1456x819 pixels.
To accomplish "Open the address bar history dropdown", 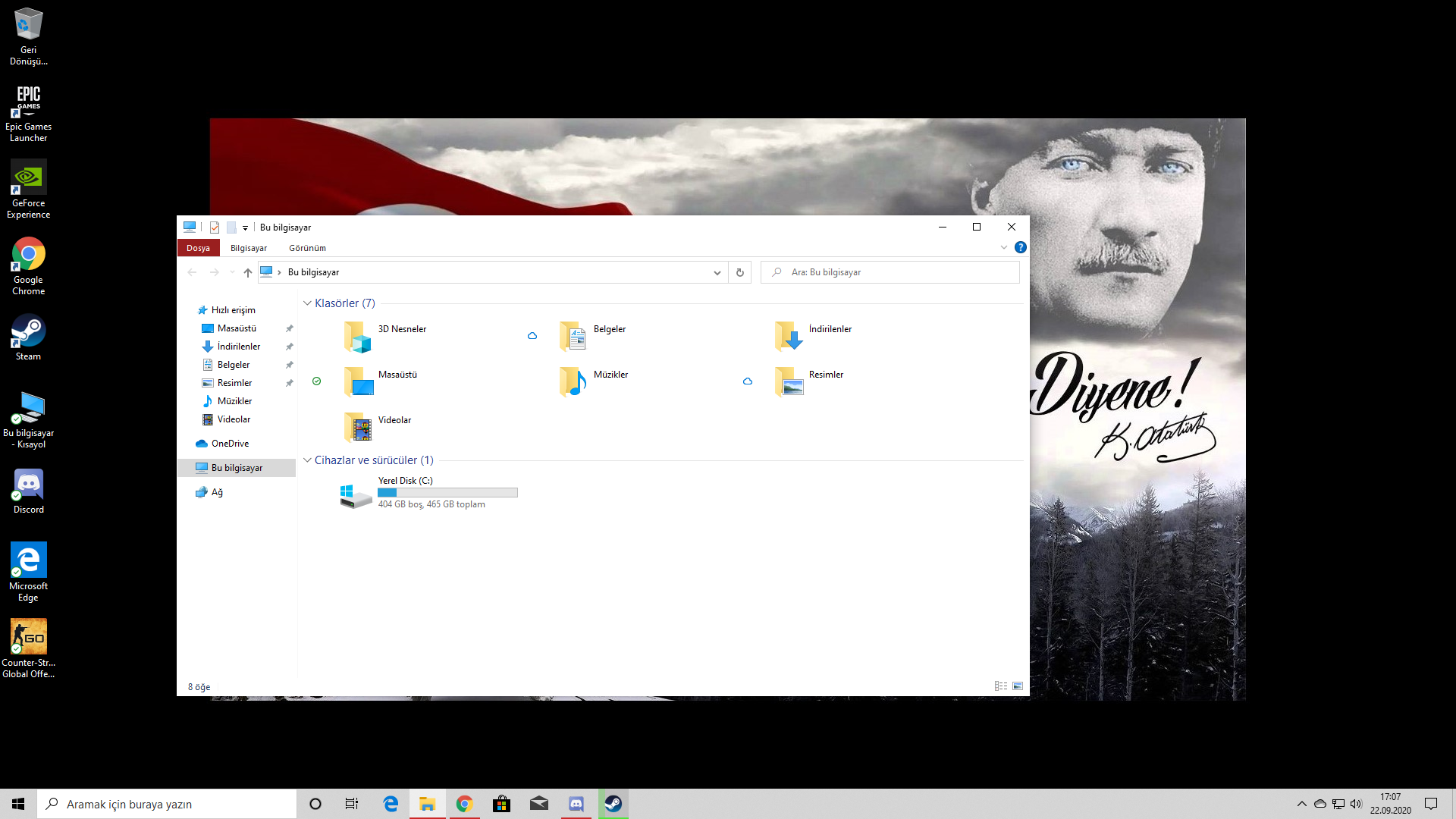I will pyautogui.click(x=717, y=272).
